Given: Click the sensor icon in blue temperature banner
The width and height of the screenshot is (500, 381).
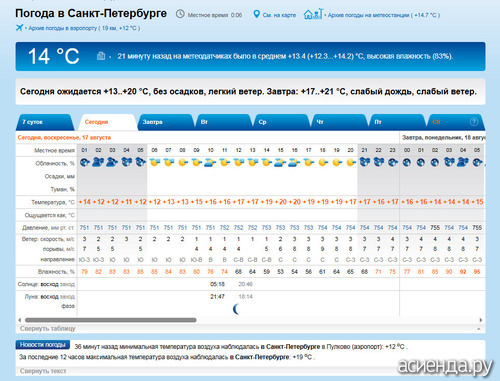Looking at the screenshot, I should (x=101, y=56).
